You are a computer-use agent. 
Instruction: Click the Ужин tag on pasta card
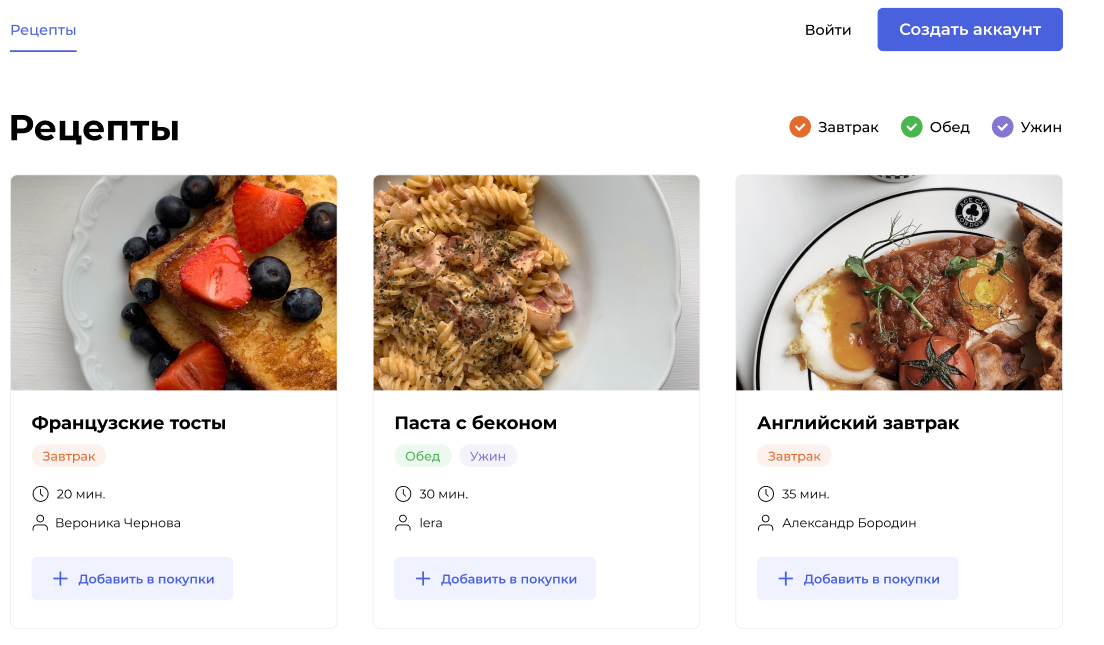(x=488, y=456)
